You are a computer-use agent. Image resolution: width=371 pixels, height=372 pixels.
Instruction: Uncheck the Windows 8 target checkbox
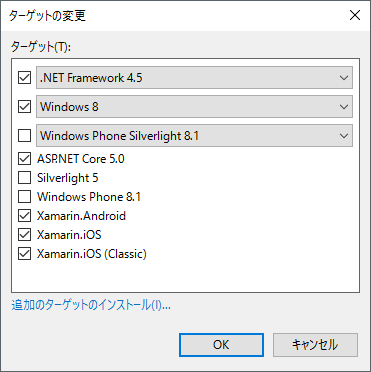(24, 107)
